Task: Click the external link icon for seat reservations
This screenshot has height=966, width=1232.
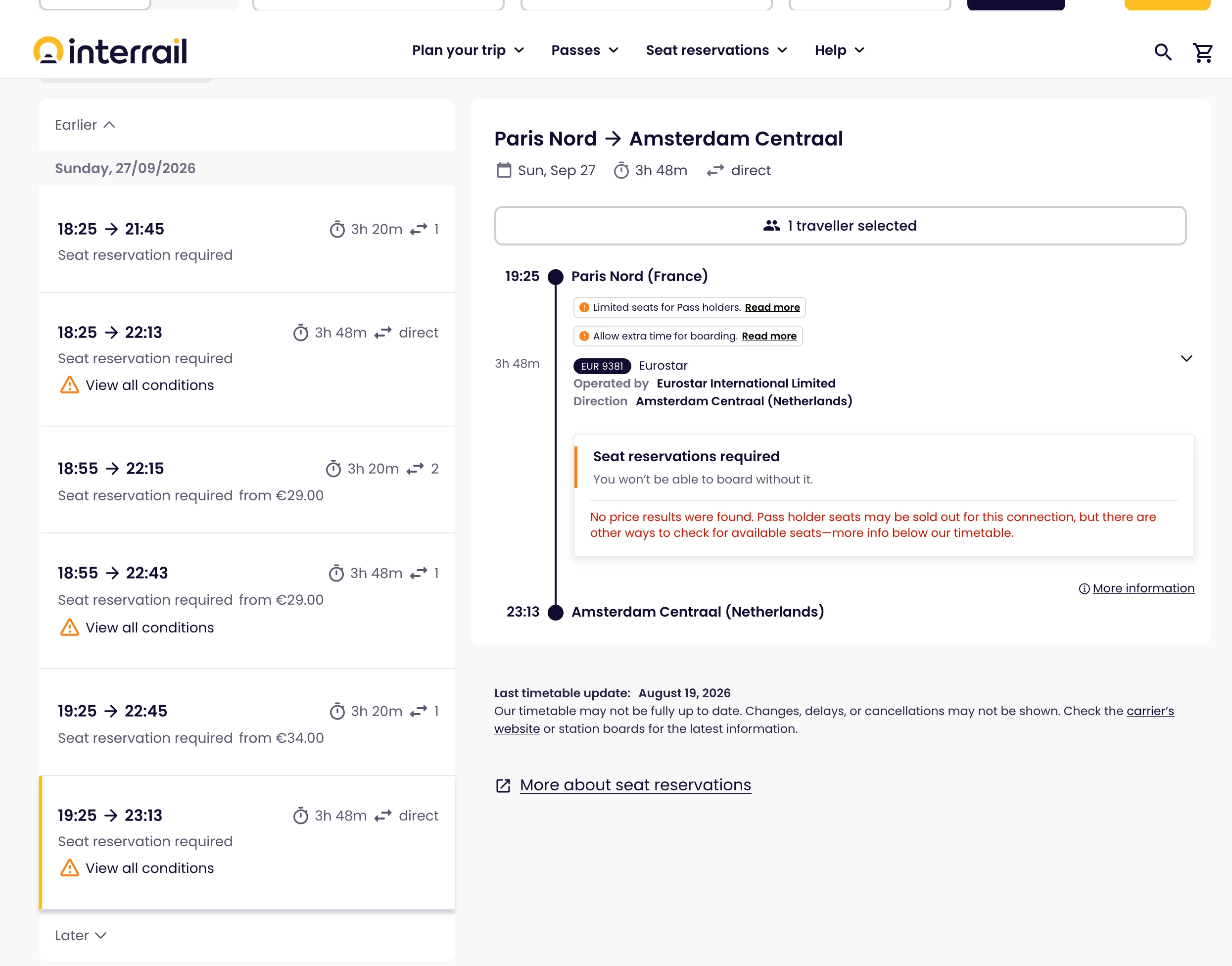Action: [x=503, y=785]
